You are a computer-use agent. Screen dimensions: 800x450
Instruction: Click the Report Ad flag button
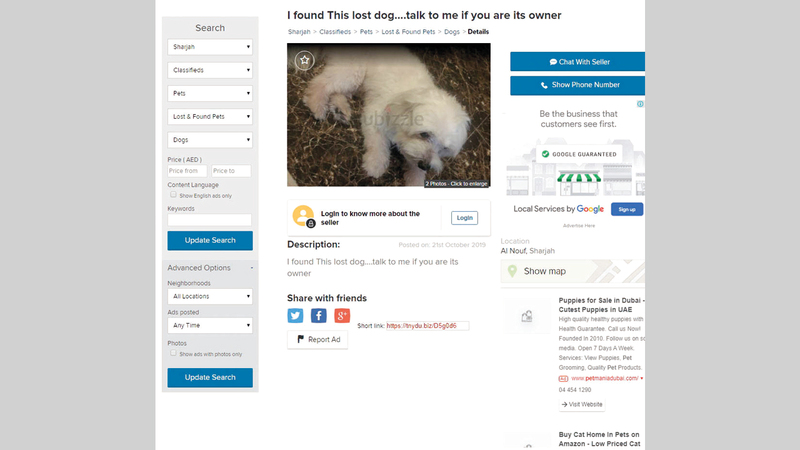pos(318,340)
